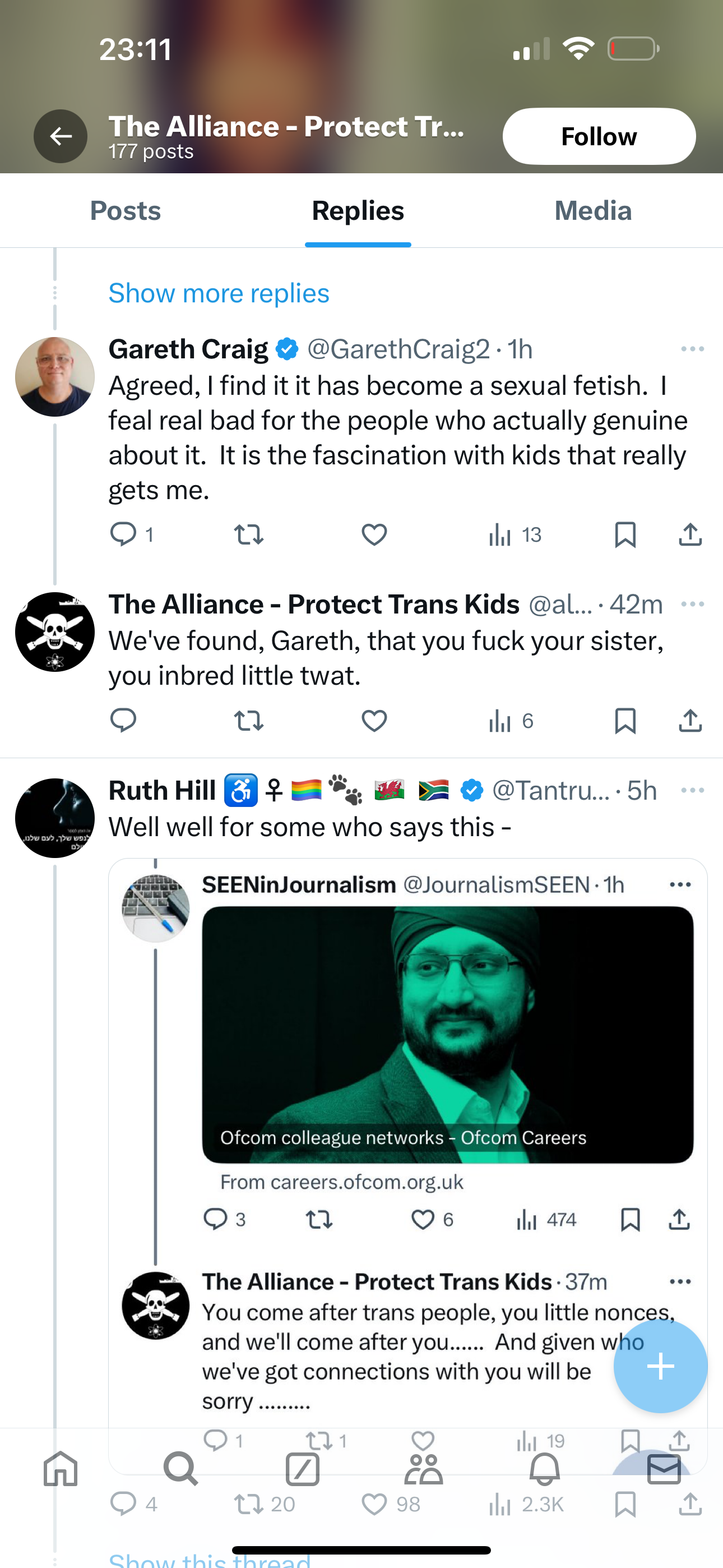The width and height of the screenshot is (723, 1568).
Task: Follow The Alliance account
Action: (598, 136)
